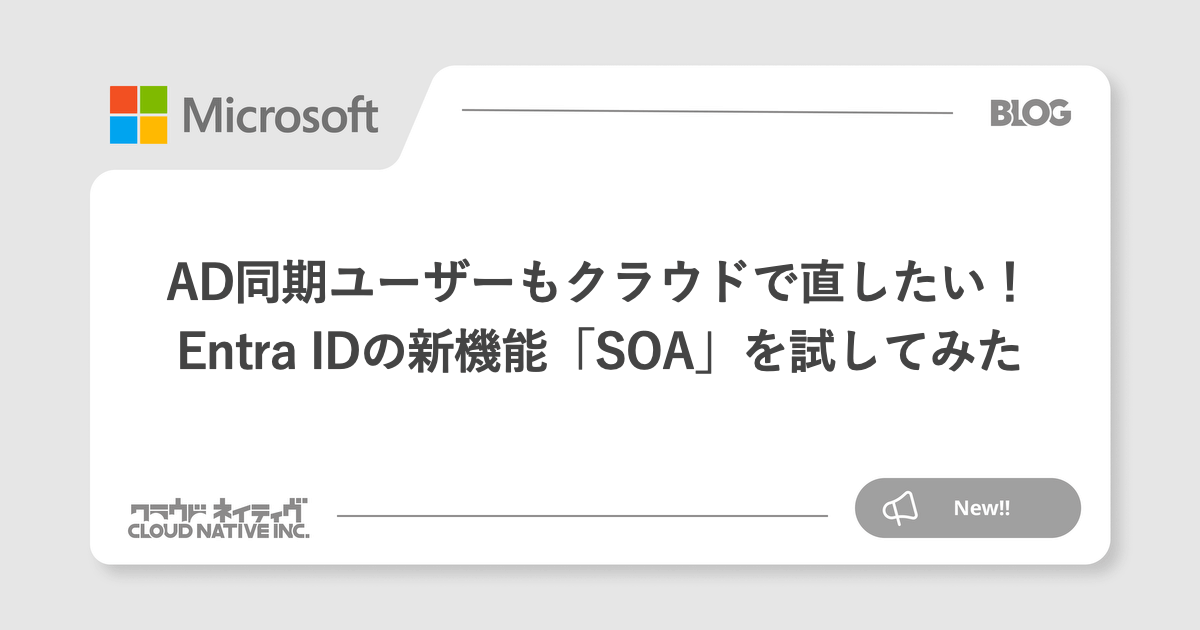Click the red square in the Microsoft logo

(123, 100)
